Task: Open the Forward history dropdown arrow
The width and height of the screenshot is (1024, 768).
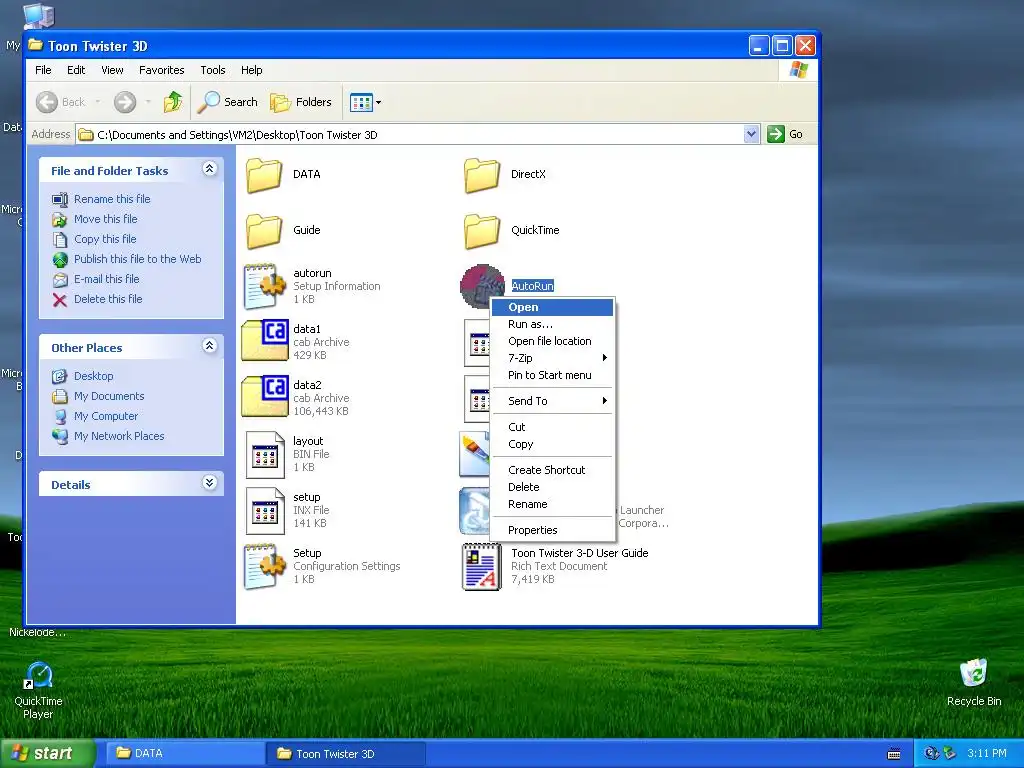Action: [x=148, y=102]
